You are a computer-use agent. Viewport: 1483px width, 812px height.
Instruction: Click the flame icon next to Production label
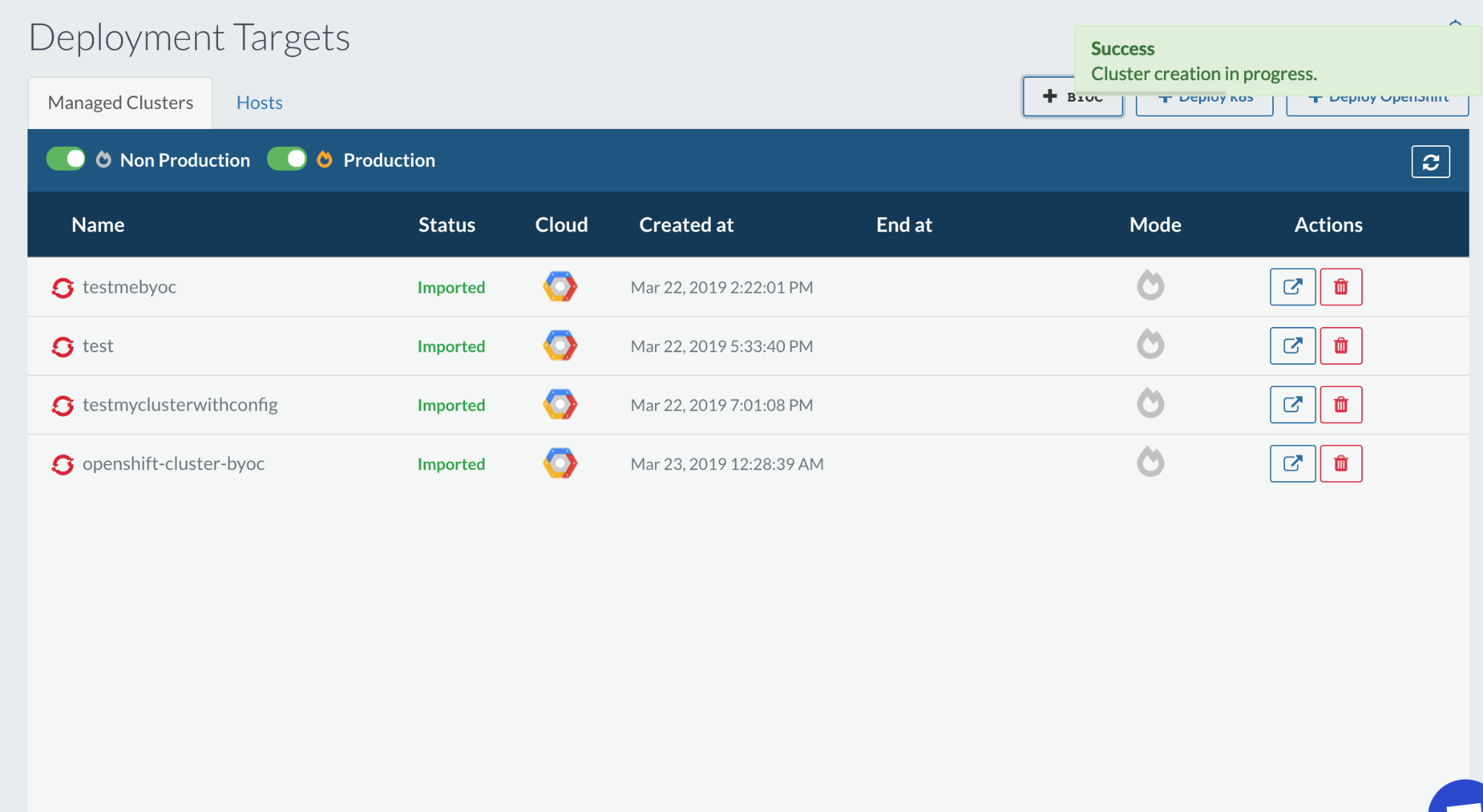pos(324,159)
